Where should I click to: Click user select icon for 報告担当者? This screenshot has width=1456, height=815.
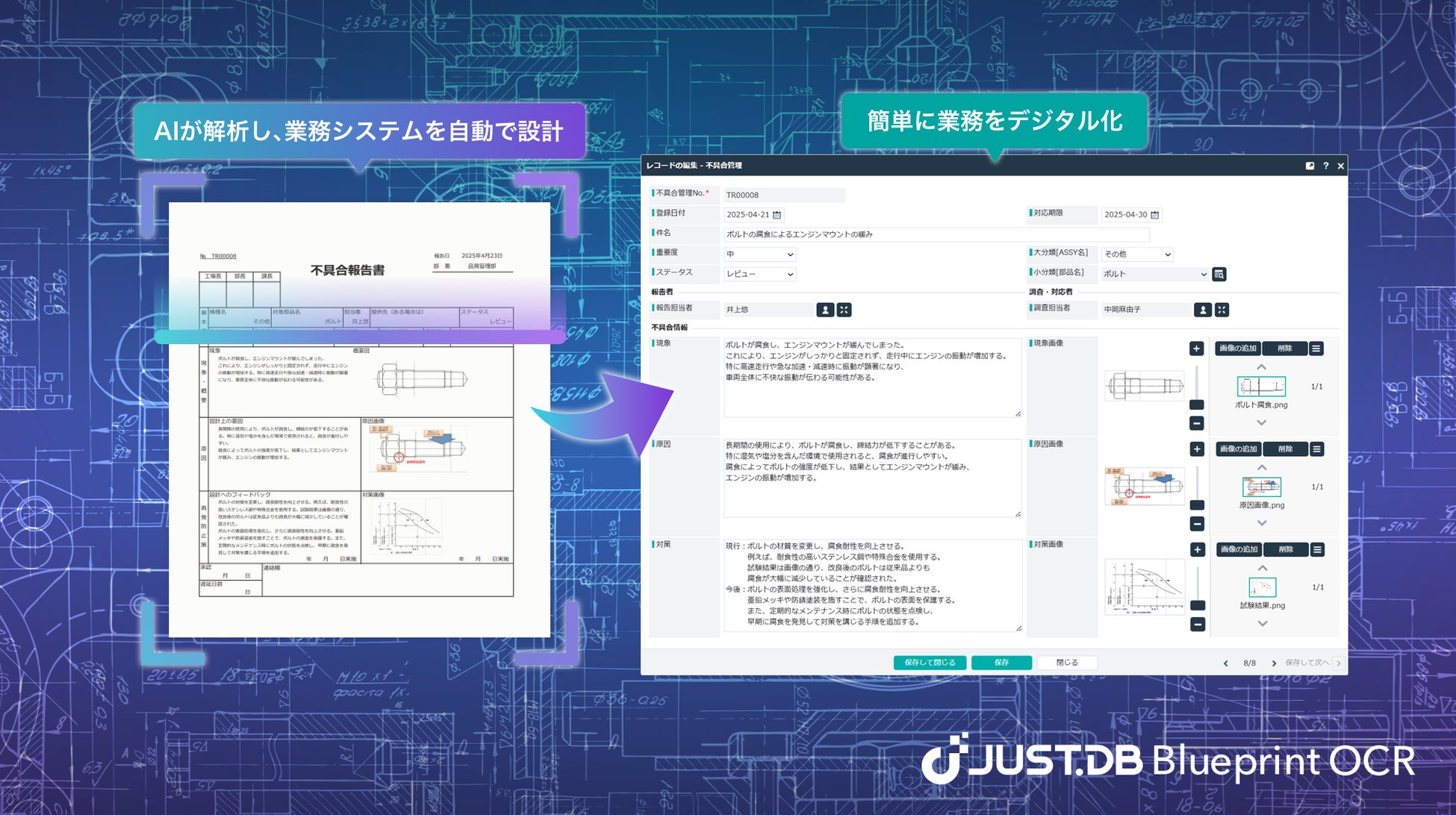click(x=824, y=310)
